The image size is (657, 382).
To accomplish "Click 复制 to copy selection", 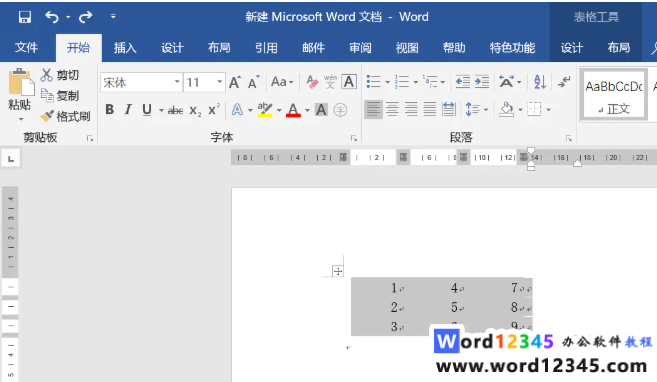I will 60,96.
